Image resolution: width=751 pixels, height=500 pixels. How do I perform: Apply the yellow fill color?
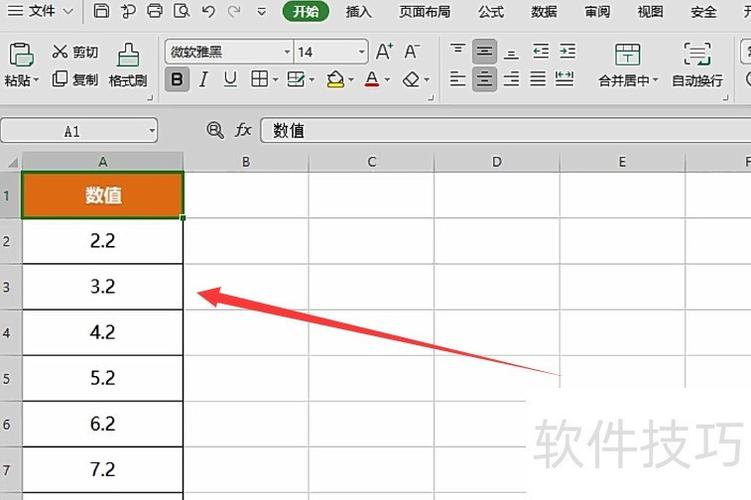[336, 80]
